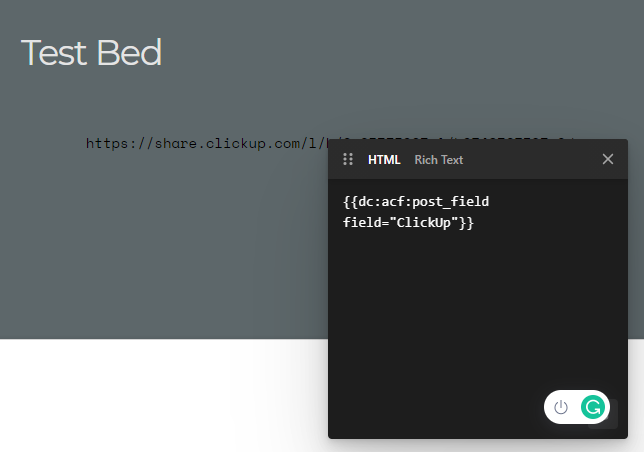Click white Grammarly pill between its icons
Image resolution: width=644 pixels, height=452 pixels.
(x=575, y=407)
